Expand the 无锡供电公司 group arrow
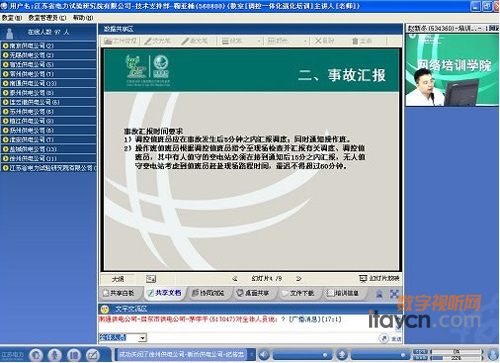500x363 pixels. click(x=5, y=55)
